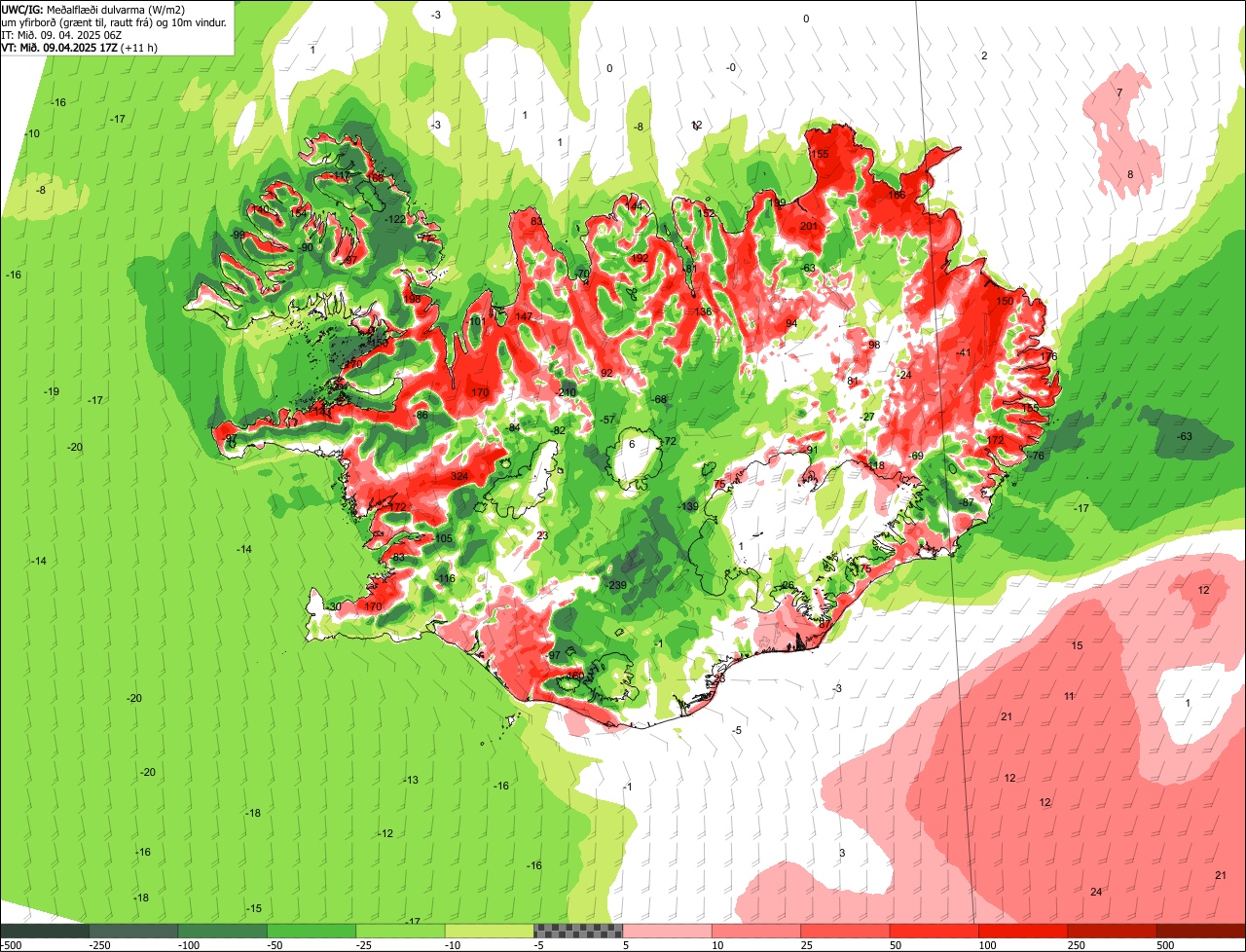Click the offshore value 7 in the northeast
Viewport: 1246px width, 952px height.
tap(1119, 92)
